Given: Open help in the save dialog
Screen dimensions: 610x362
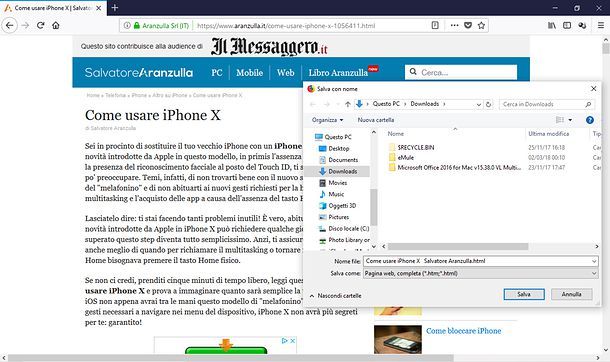Looking at the screenshot, I should click(590, 120).
